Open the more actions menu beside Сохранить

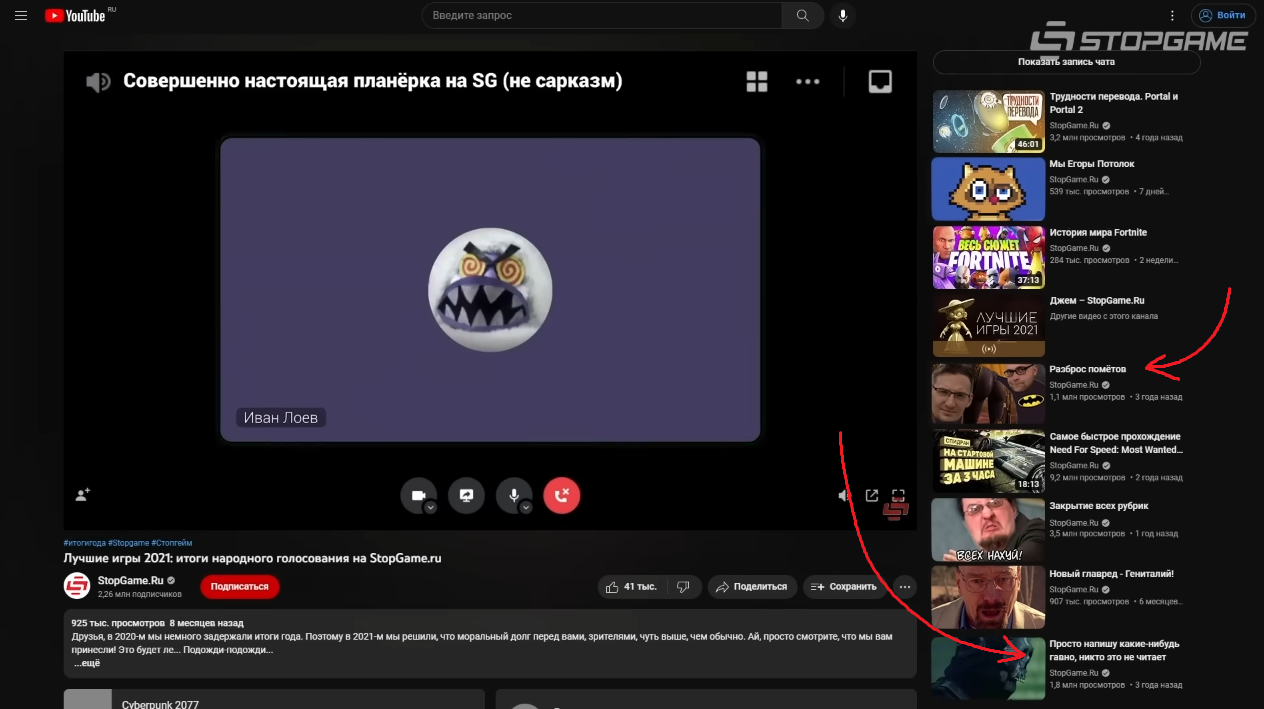point(905,587)
